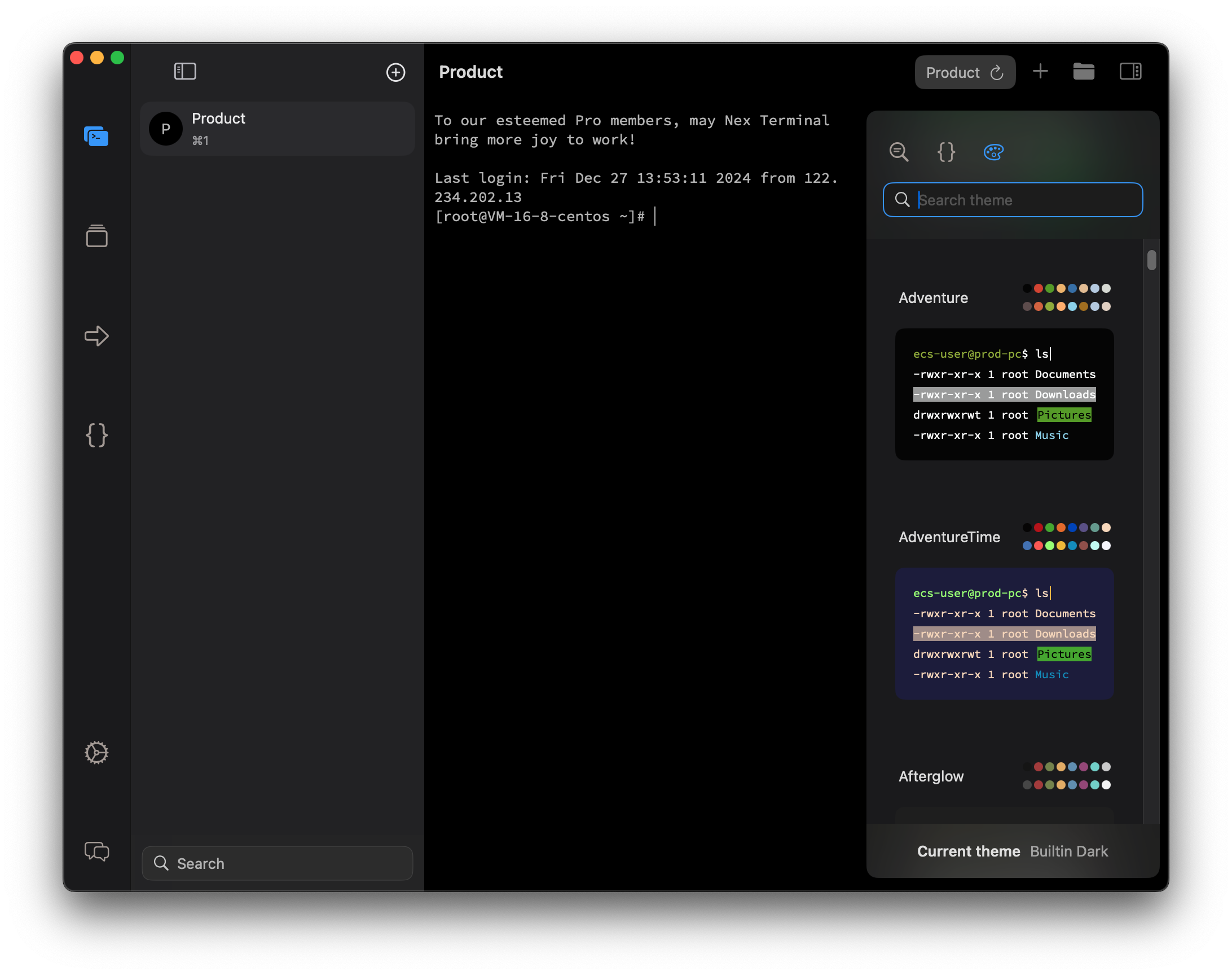Focus the Search theme input field

[x=1013, y=200]
